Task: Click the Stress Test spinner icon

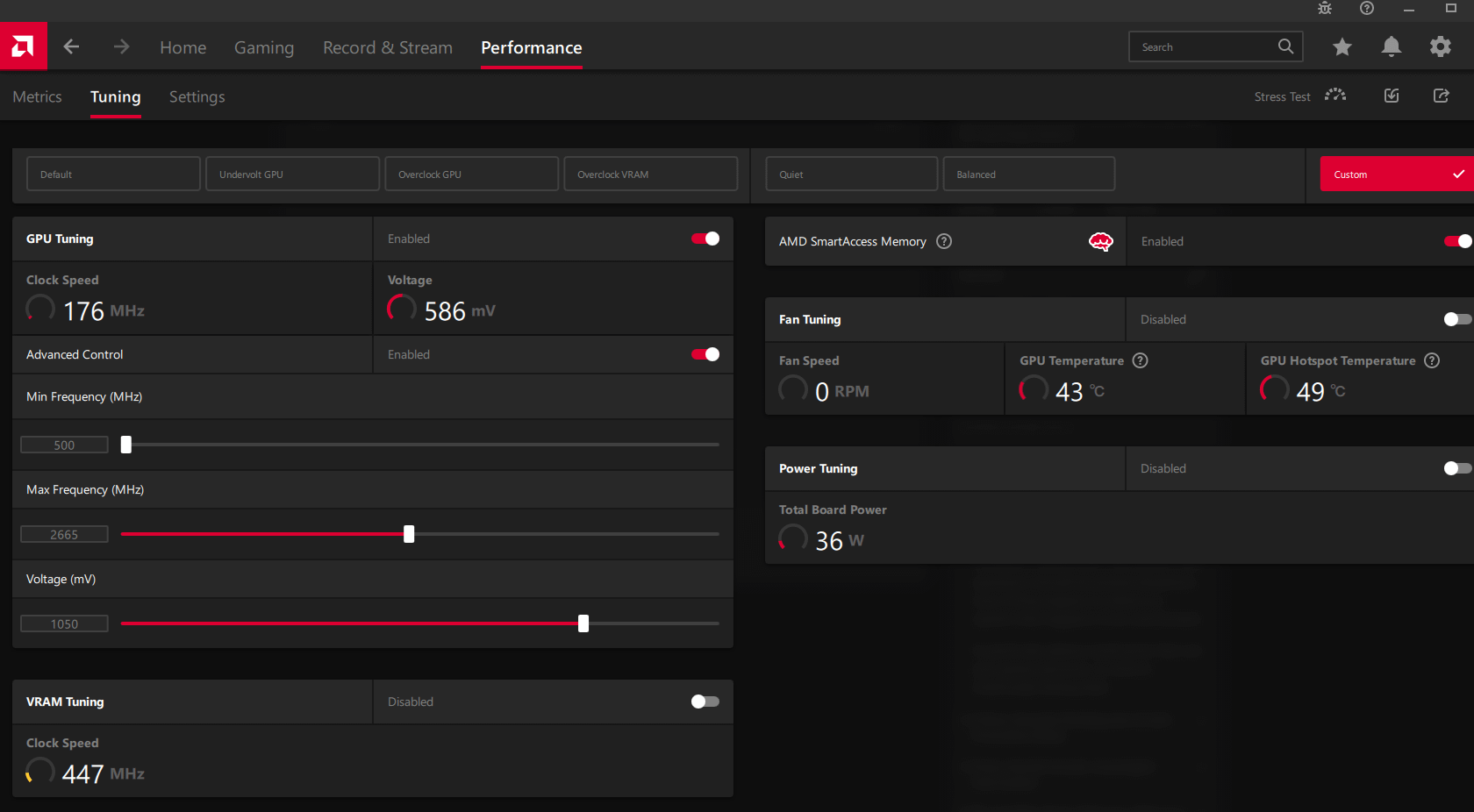Action: click(1335, 95)
